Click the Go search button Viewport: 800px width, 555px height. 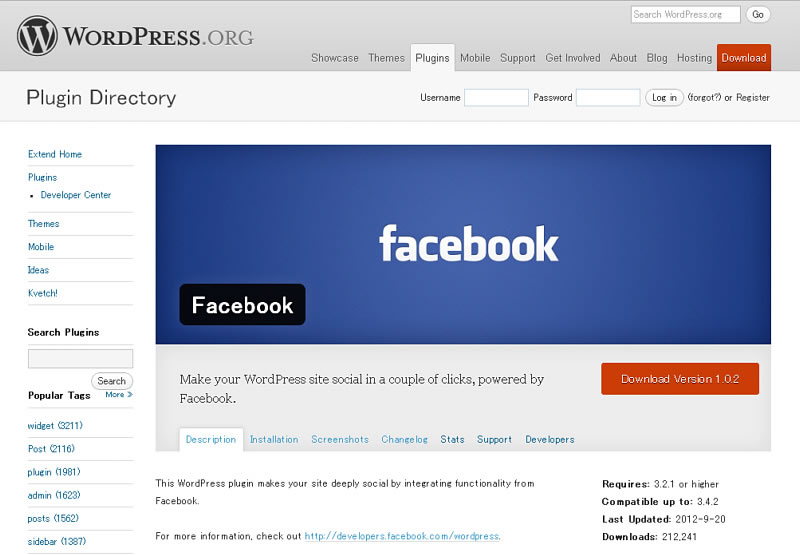coord(758,14)
